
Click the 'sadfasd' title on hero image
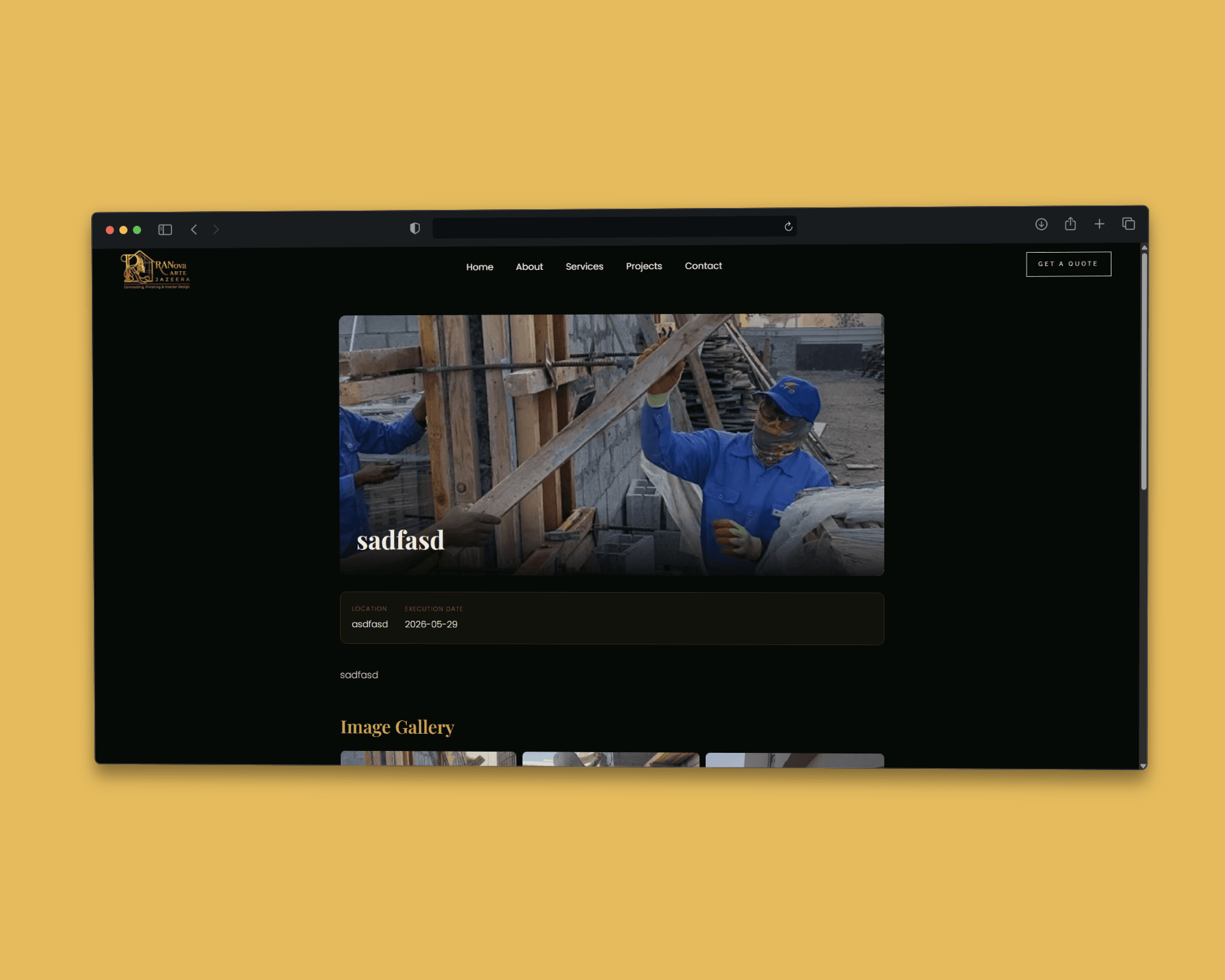[400, 540]
